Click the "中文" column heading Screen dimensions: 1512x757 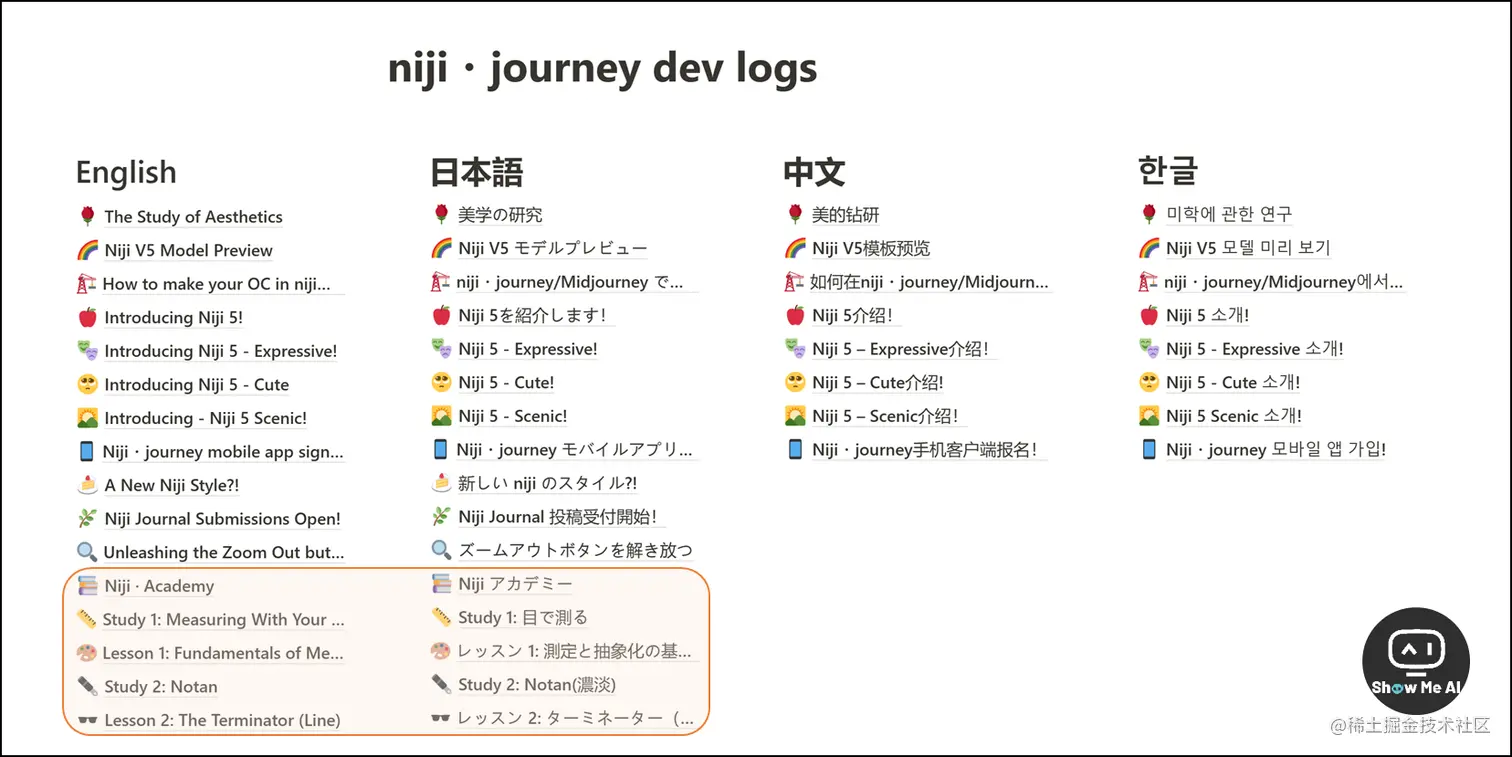(x=815, y=172)
